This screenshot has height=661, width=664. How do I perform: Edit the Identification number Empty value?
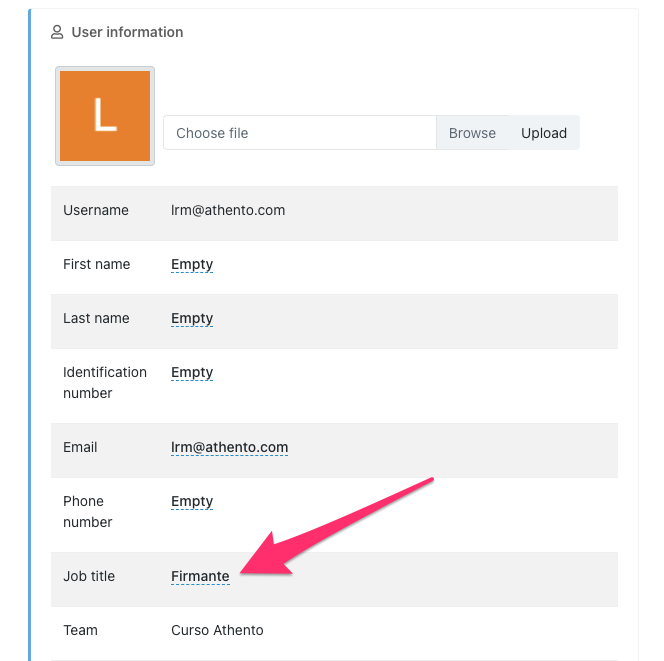(x=192, y=373)
